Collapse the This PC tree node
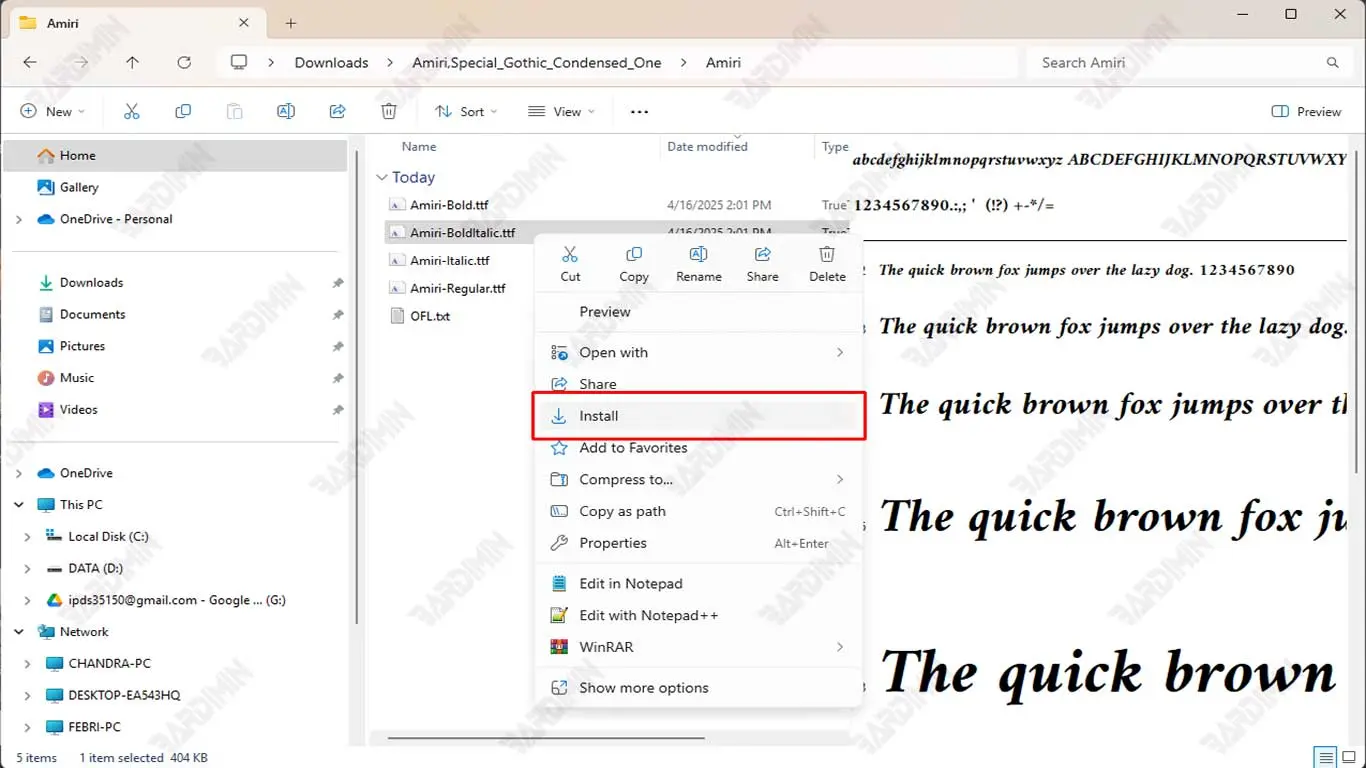 click(x=19, y=505)
